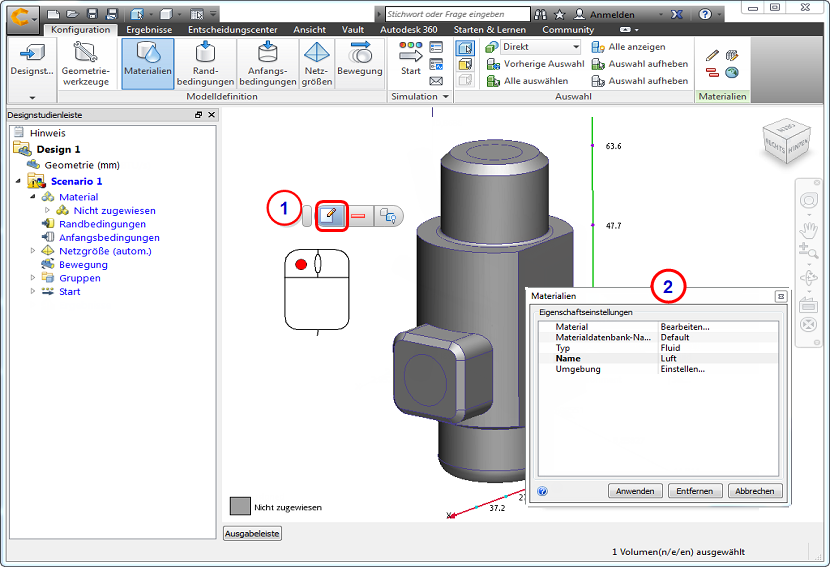Click the New file icon in quick access
The height and width of the screenshot is (567, 830).
pyautogui.click(x=53, y=14)
